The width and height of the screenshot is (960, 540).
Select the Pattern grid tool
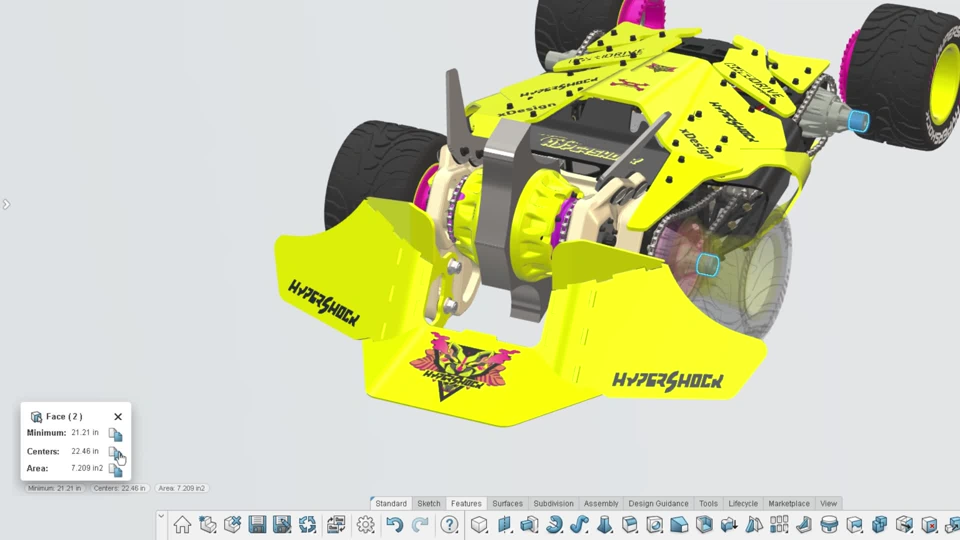coord(779,525)
